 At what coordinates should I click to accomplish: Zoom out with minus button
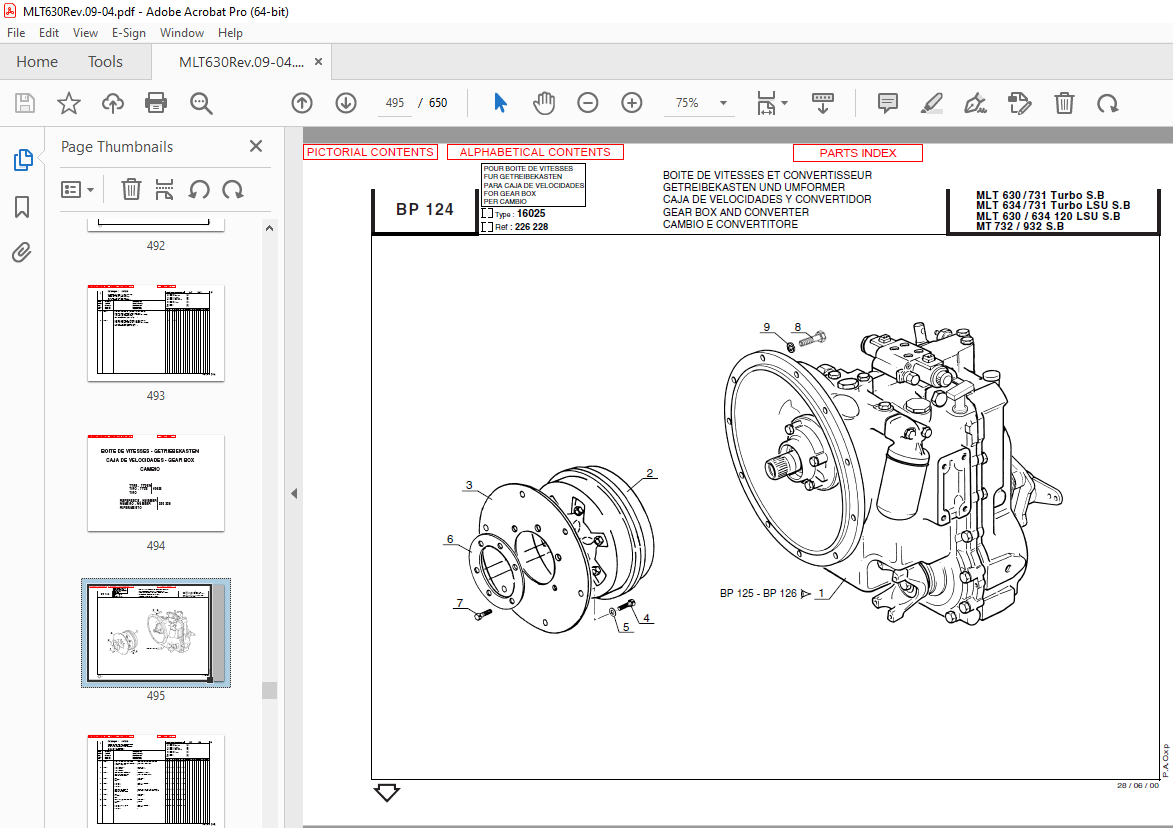pyautogui.click(x=588, y=103)
